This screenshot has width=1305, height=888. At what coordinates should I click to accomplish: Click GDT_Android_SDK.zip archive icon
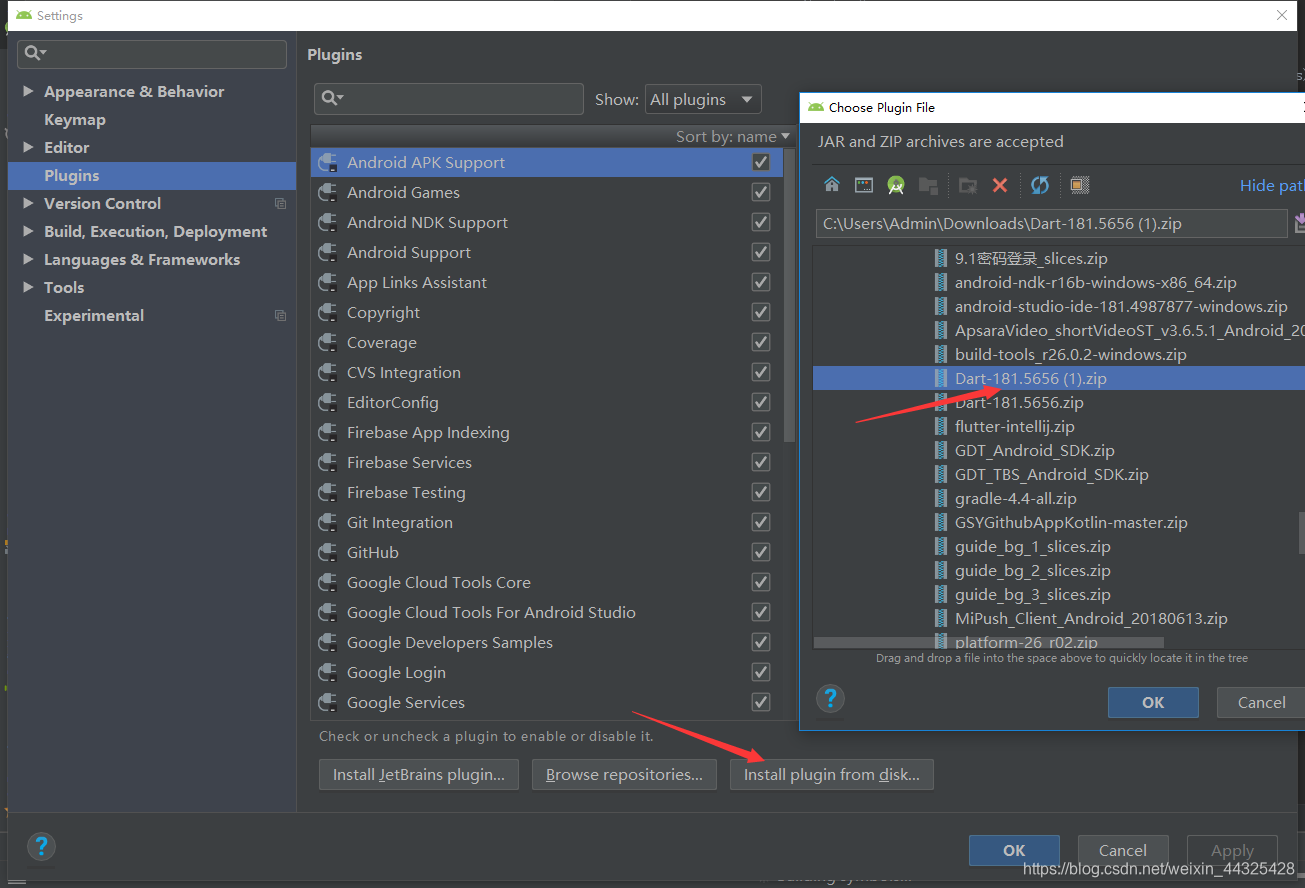pyautogui.click(x=940, y=450)
